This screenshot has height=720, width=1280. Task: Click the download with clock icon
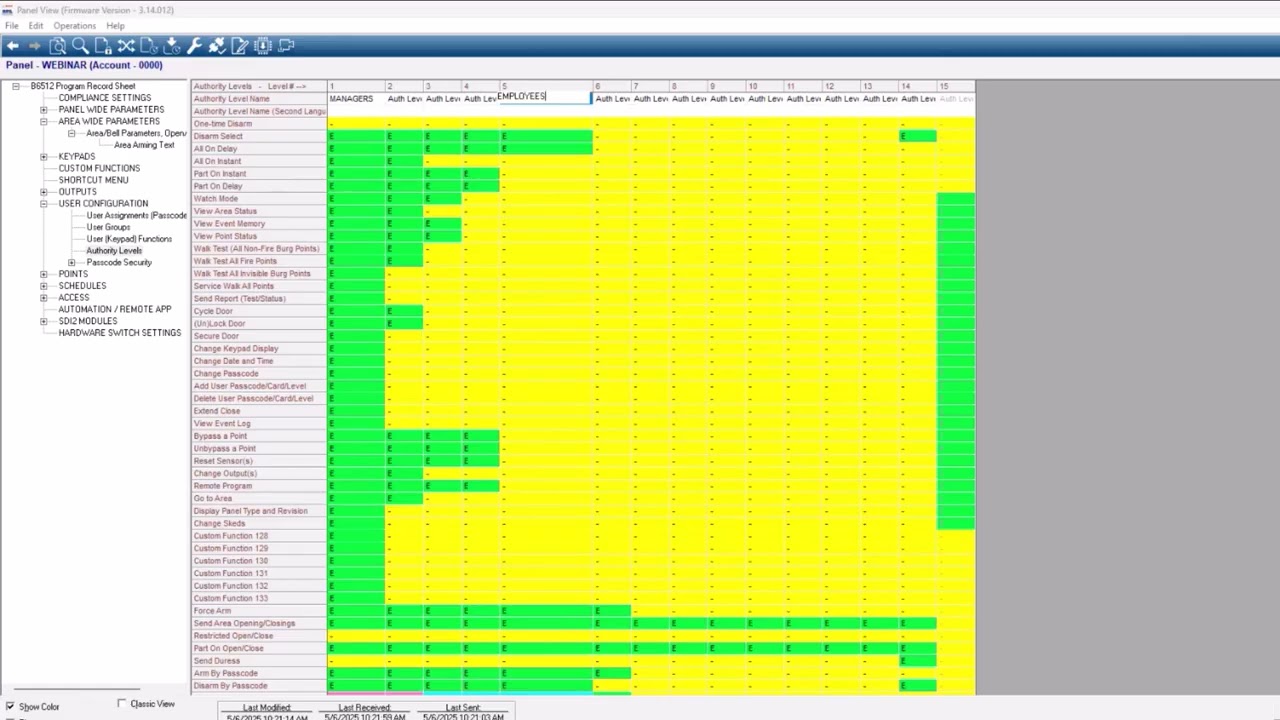pyautogui.click(x=172, y=45)
